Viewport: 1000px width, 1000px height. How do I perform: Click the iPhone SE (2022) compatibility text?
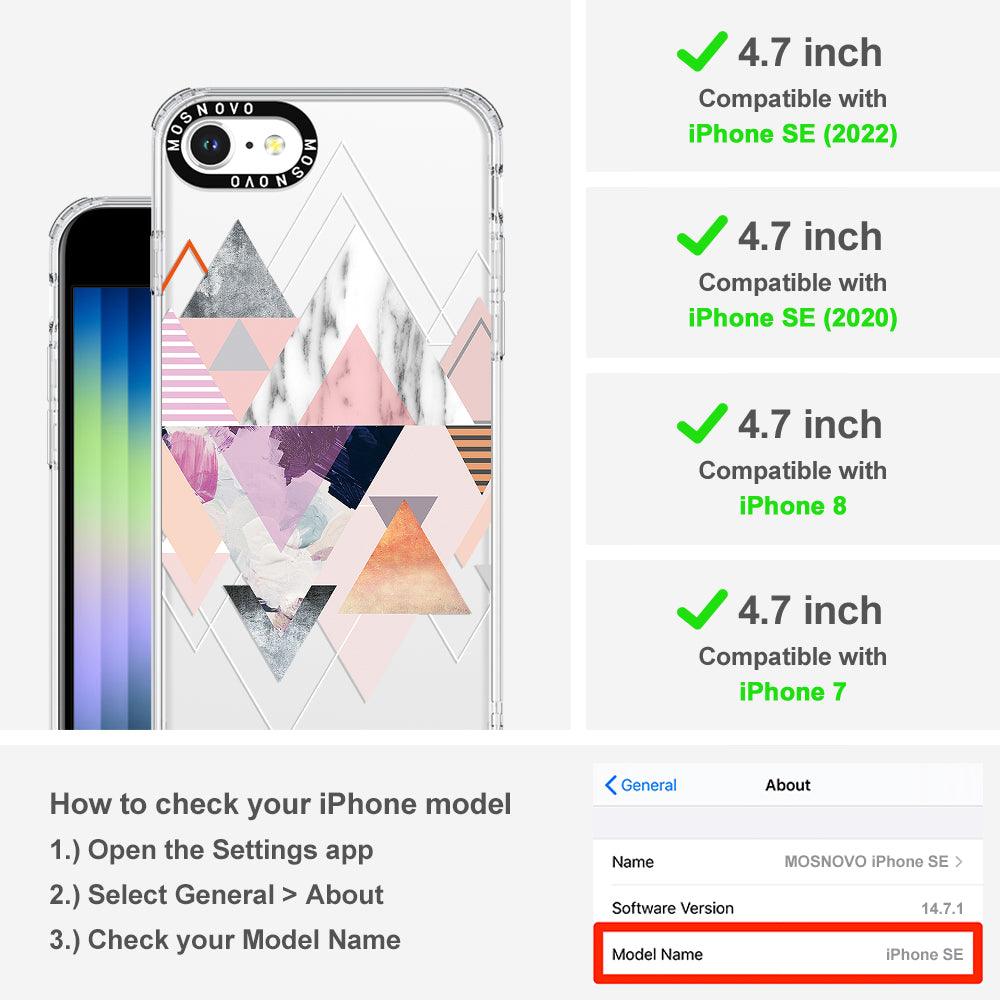[793, 134]
